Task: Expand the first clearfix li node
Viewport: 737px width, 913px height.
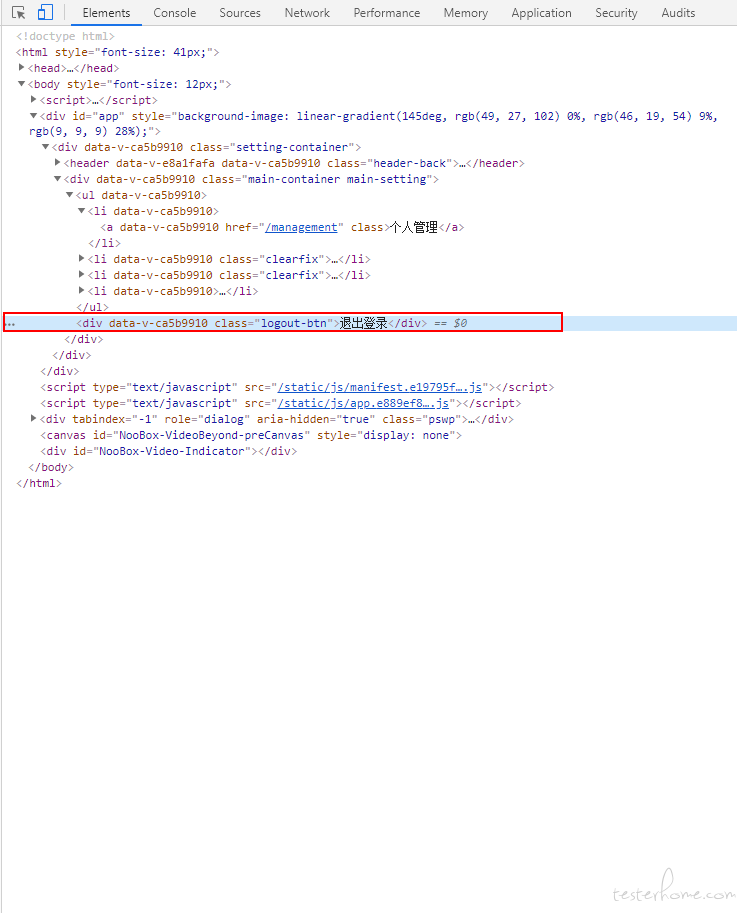Action: tap(82, 258)
